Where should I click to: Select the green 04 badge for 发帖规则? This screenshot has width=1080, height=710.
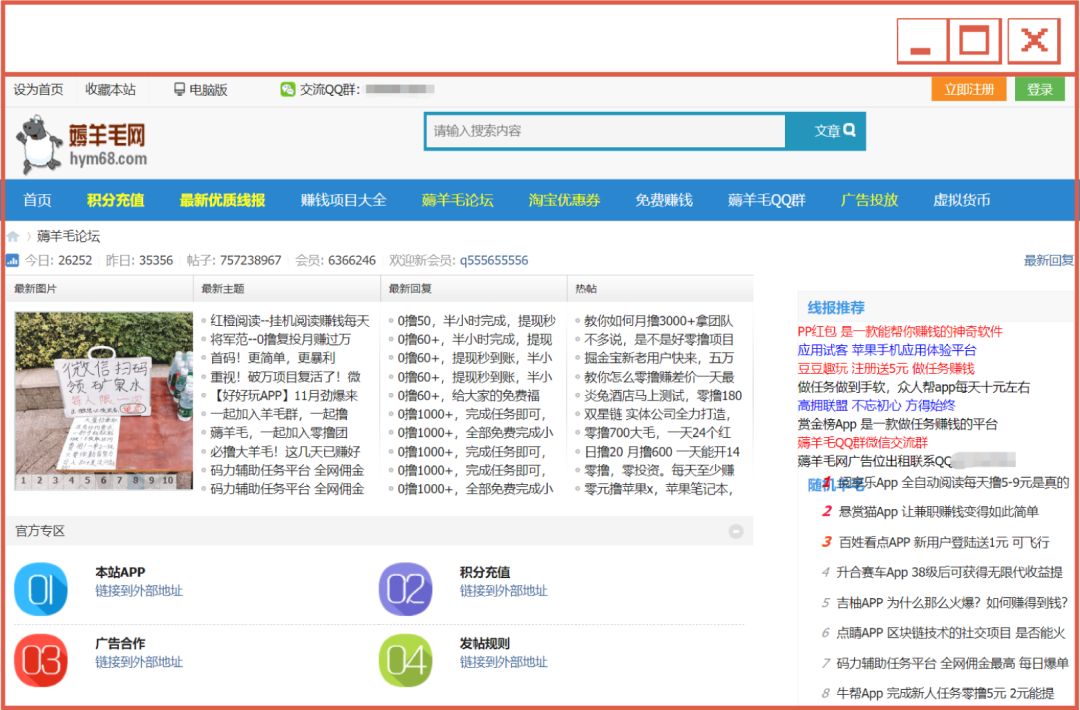pyautogui.click(x=403, y=660)
